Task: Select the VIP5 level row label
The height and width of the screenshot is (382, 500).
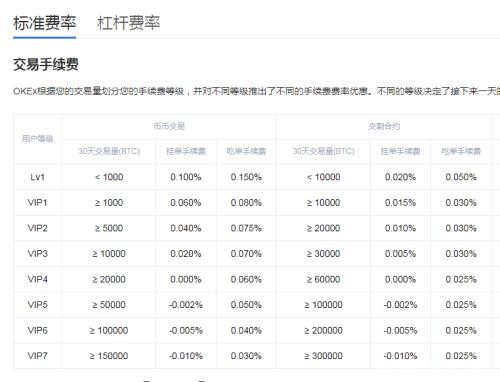Action: click(37, 305)
